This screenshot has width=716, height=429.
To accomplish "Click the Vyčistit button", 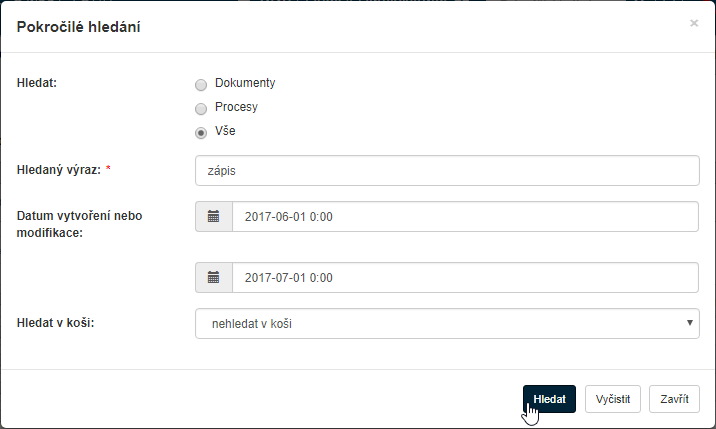I will coord(612,399).
